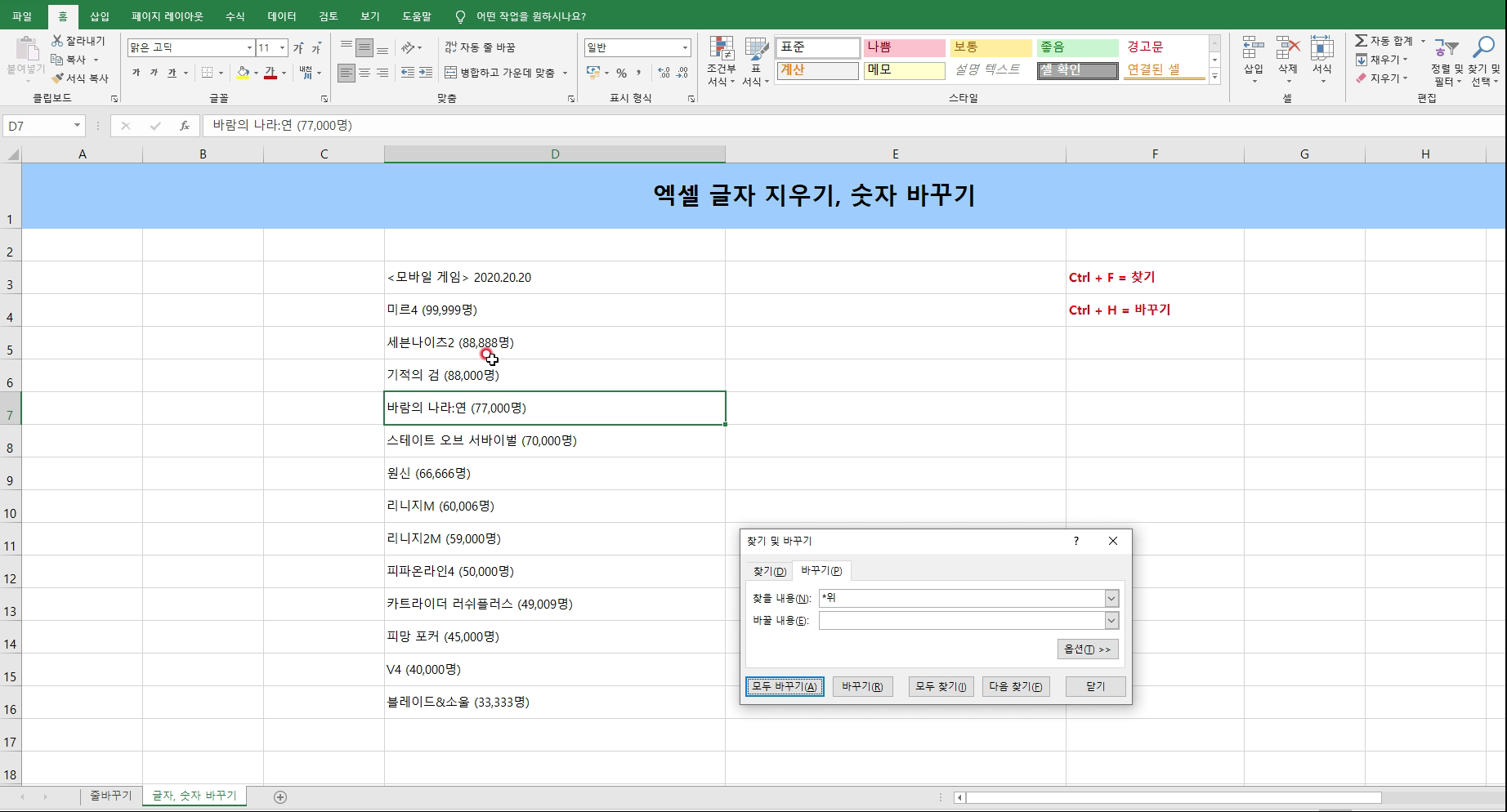The image size is (1507, 812).
Task: Click Wrap Text (자동 줄 바꿈)
Action: coord(481,47)
